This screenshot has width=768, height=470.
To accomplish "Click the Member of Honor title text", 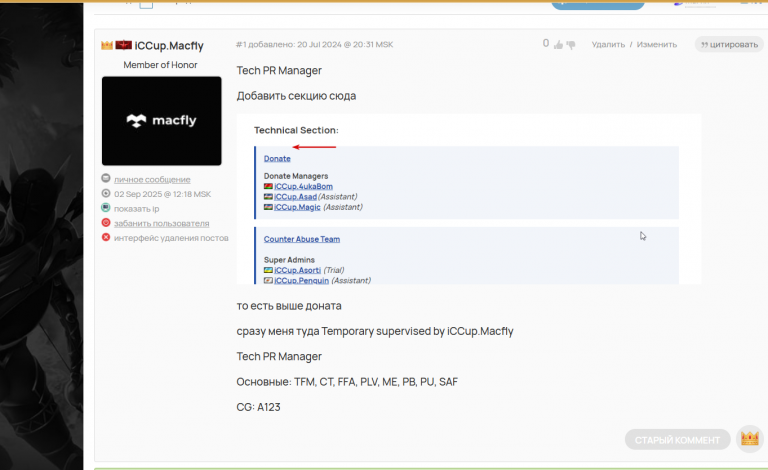I will click(160, 65).
